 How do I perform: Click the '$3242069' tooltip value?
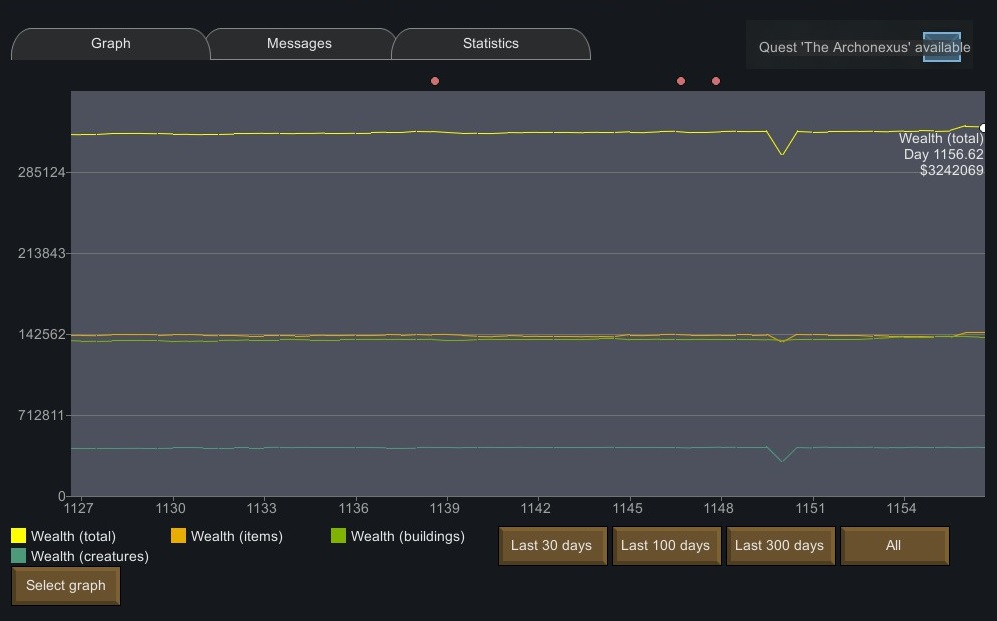952,170
